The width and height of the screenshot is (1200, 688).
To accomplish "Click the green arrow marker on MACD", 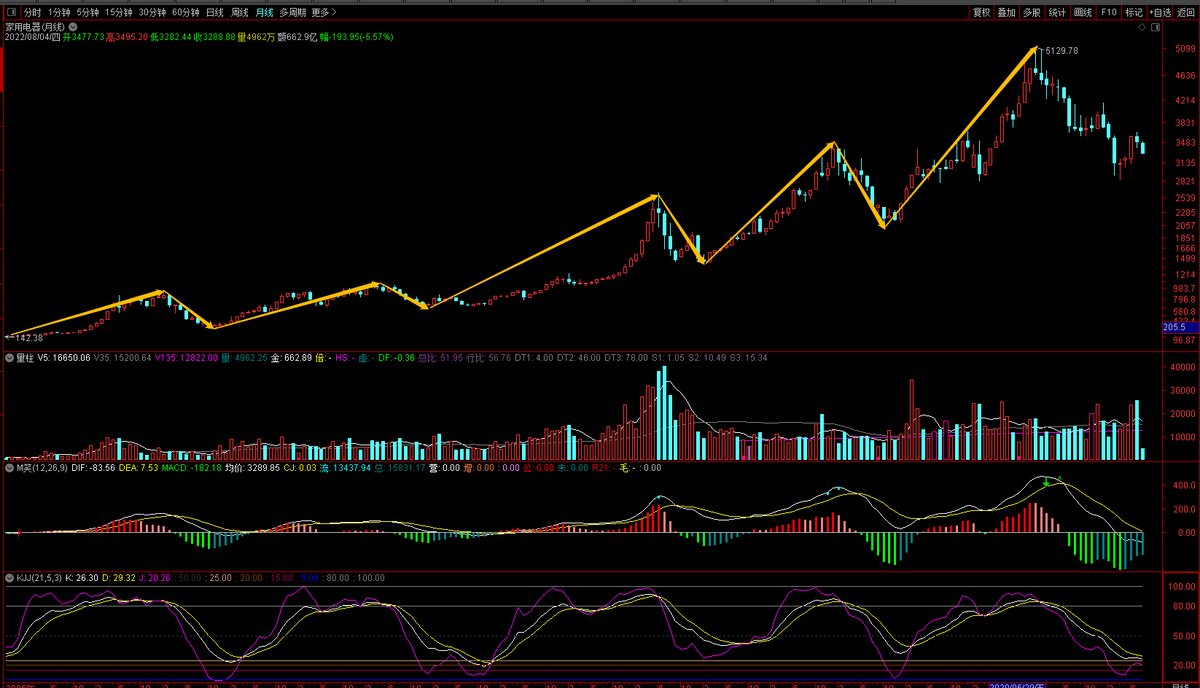I will [1046, 483].
